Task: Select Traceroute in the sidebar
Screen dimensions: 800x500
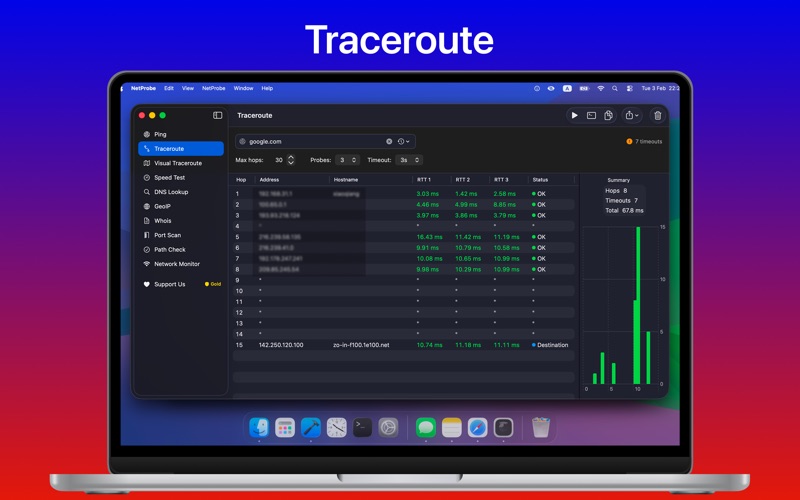Action: click(181, 148)
